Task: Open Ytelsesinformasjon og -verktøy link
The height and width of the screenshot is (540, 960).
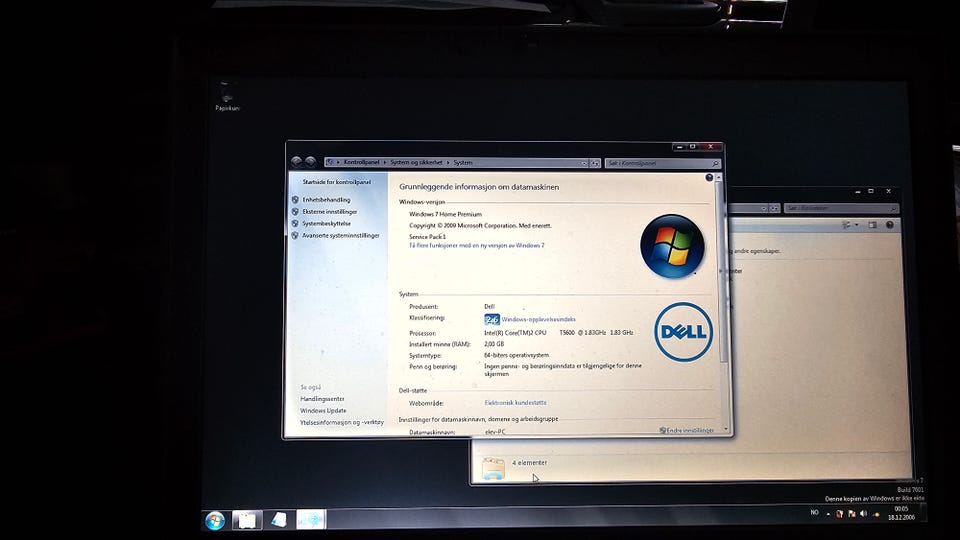Action: click(x=342, y=422)
